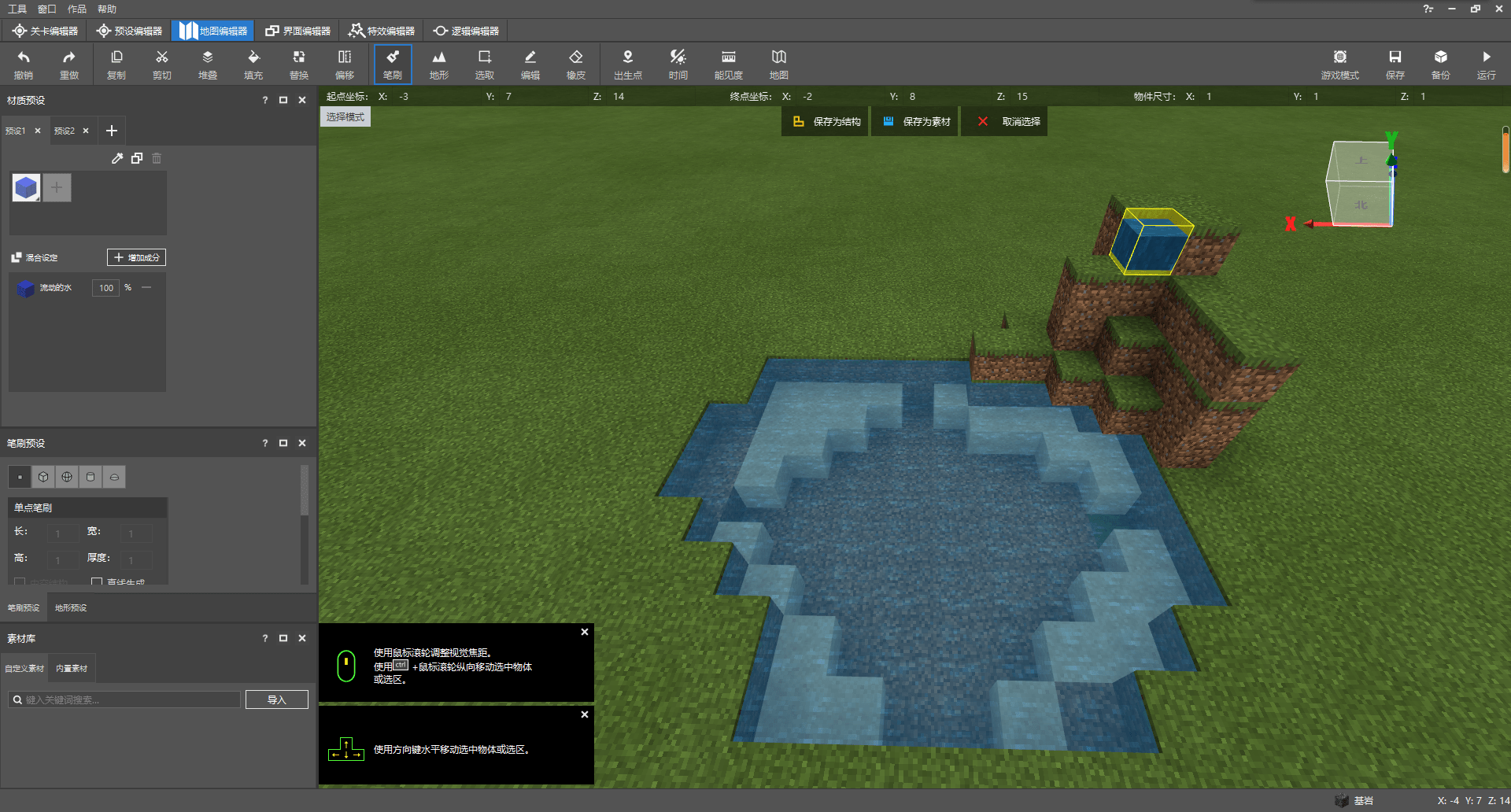Select the 替换 (replace) tool
Screen dimensions: 1511x812
tap(299, 65)
